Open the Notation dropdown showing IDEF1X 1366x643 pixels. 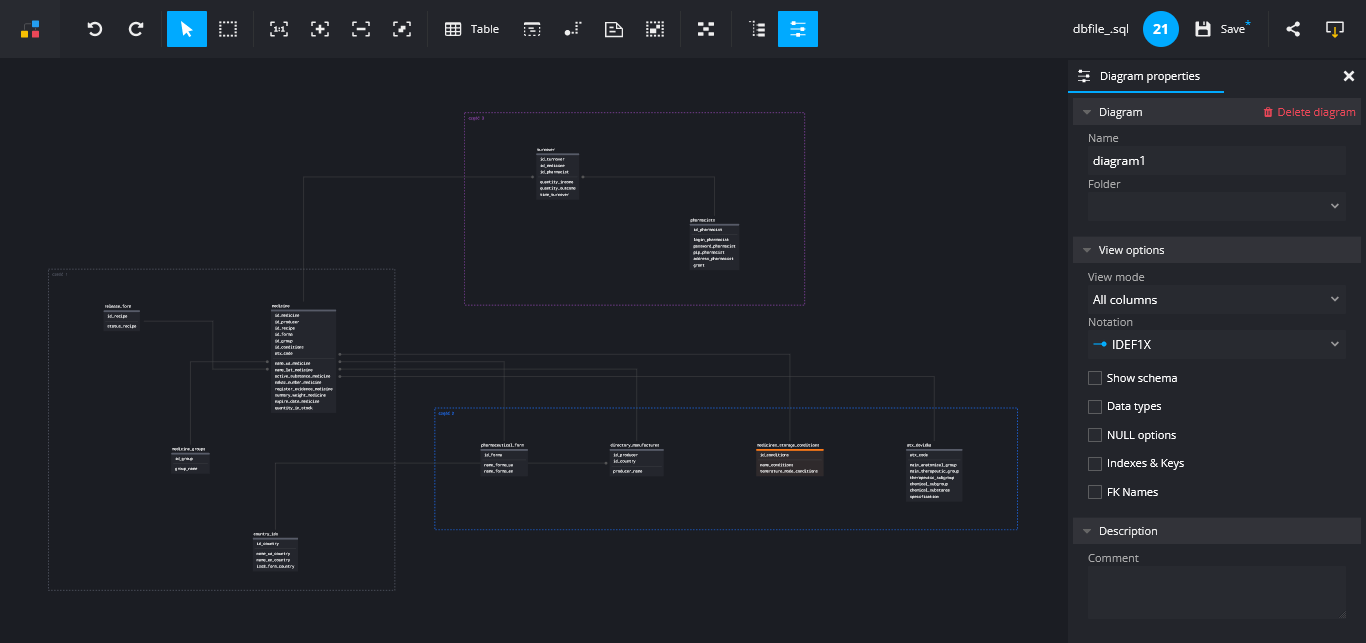point(1216,344)
